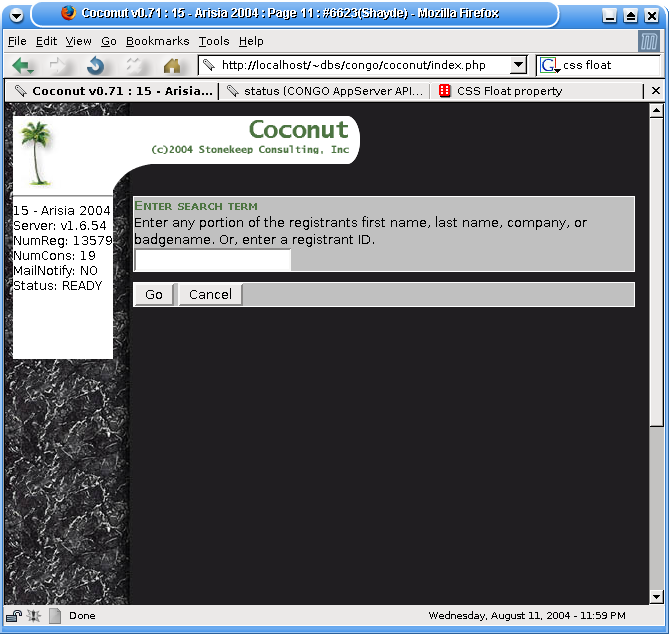This screenshot has height=634, width=669.
Task: Click the Mozilla throbber icon
Action: (x=649, y=42)
